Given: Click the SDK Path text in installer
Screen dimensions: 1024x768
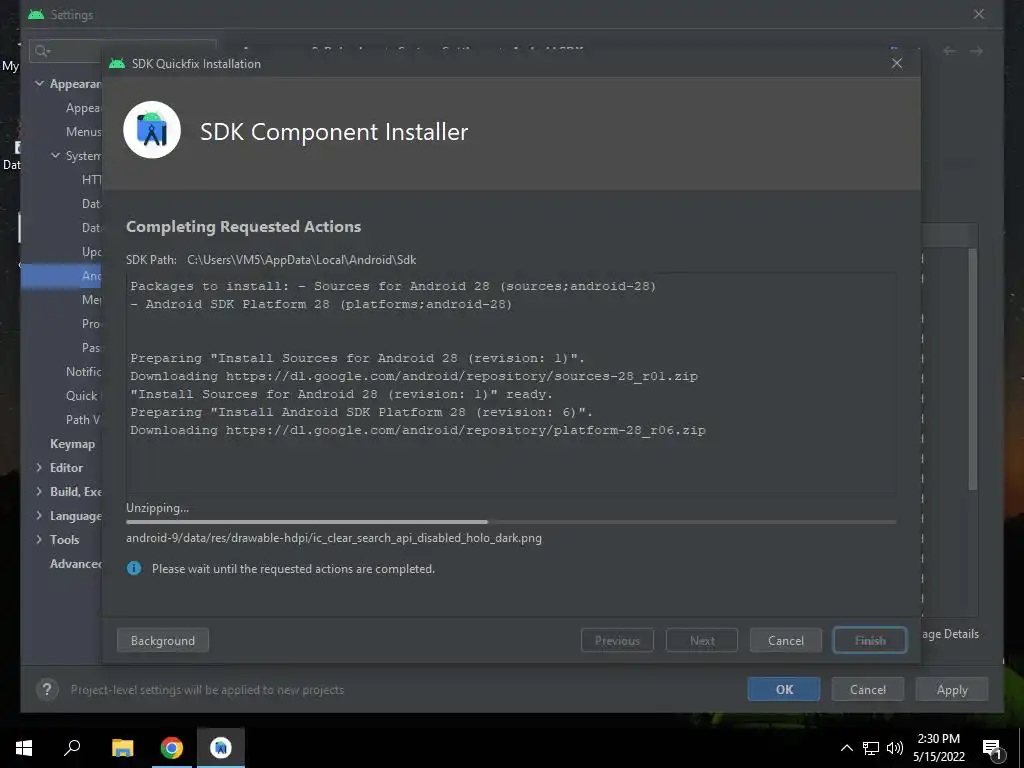Looking at the screenshot, I should (x=271, y=260).
